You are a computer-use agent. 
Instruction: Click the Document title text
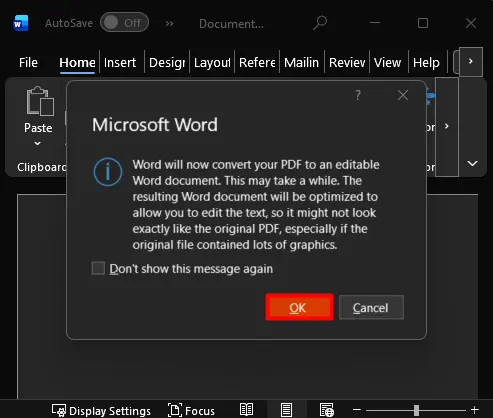(x=231, y=24)
